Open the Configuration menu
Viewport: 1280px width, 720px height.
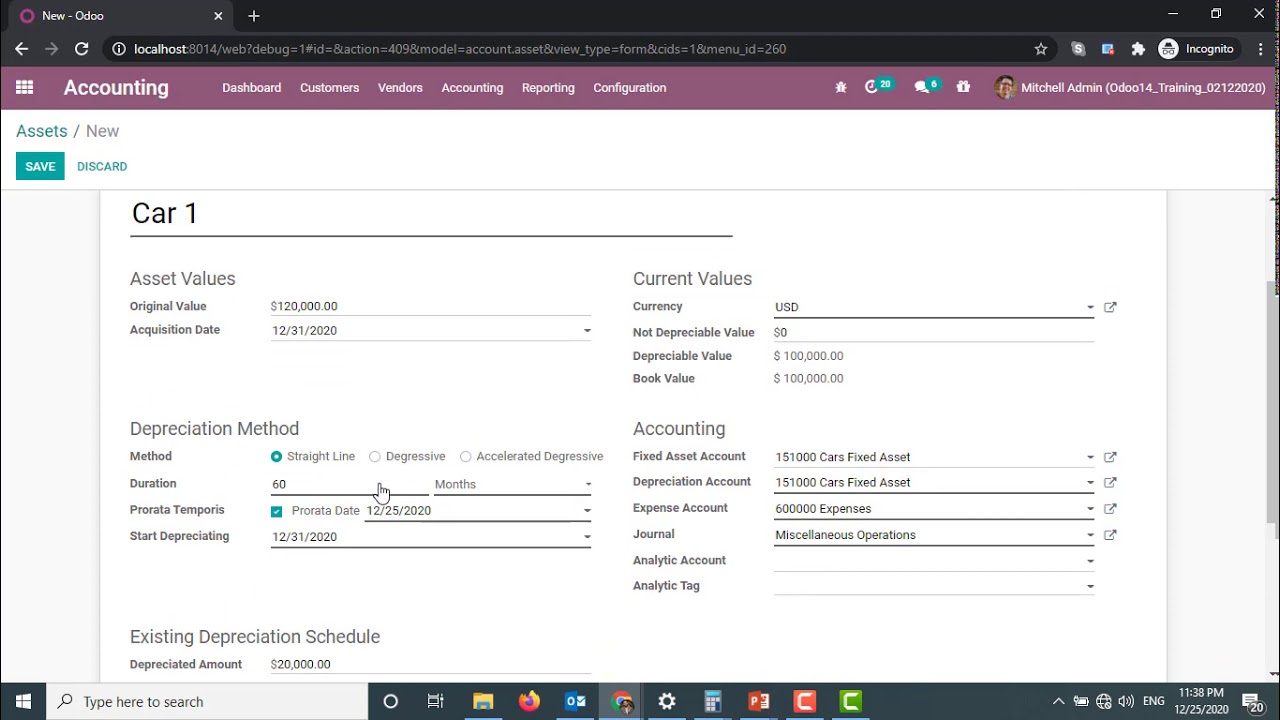[630, 88]
